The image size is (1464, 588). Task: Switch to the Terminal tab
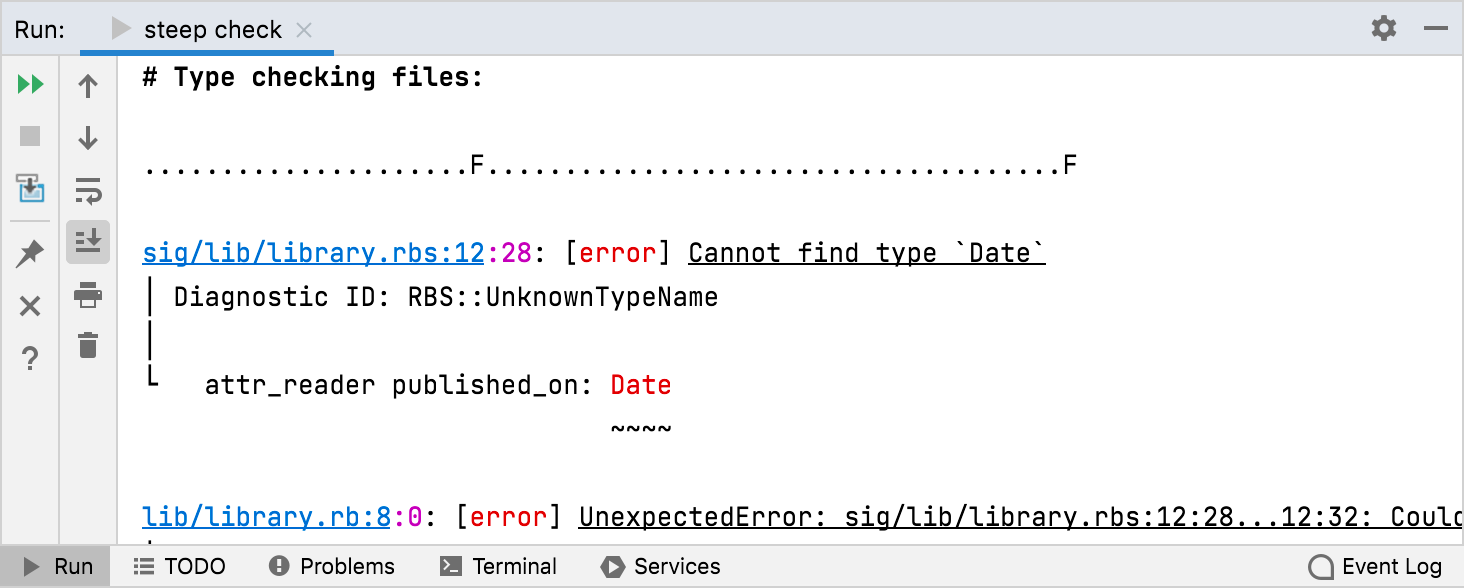click(498, 566)
